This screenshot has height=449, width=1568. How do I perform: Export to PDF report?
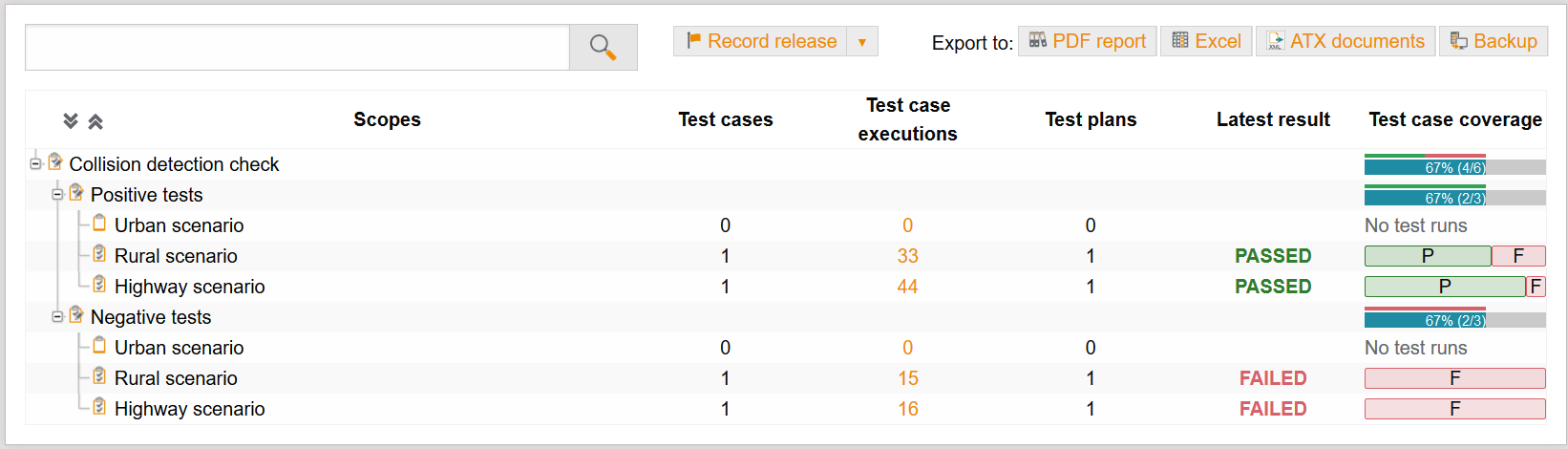(1087, 41)
